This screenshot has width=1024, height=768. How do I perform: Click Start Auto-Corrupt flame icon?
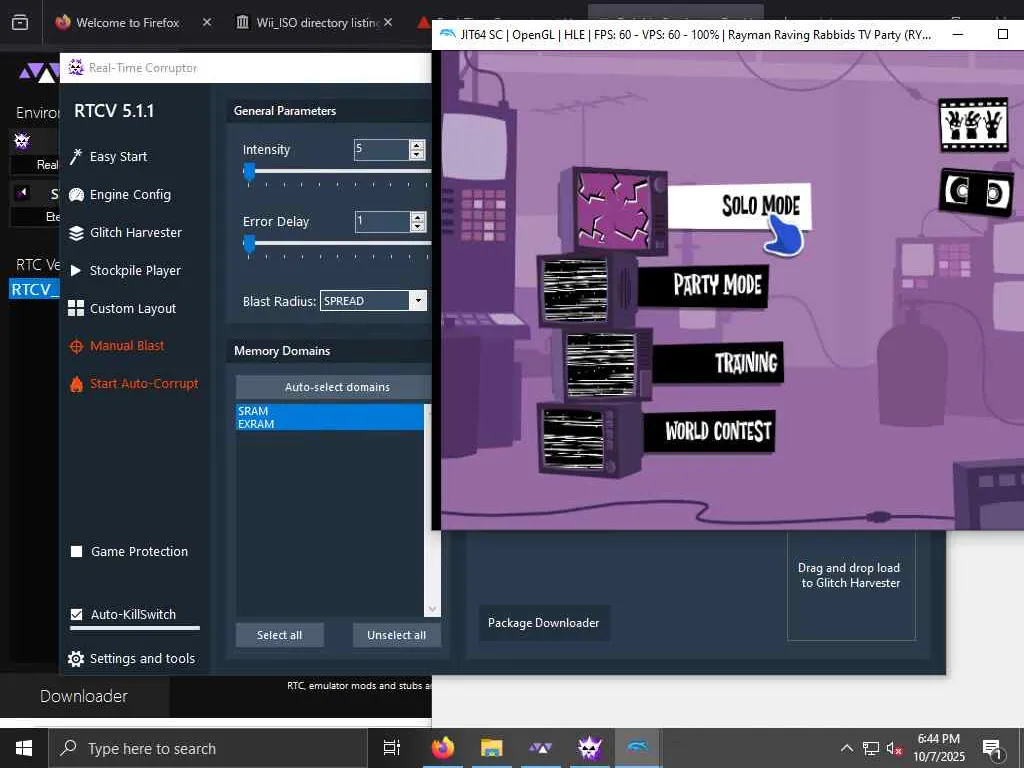76,384
